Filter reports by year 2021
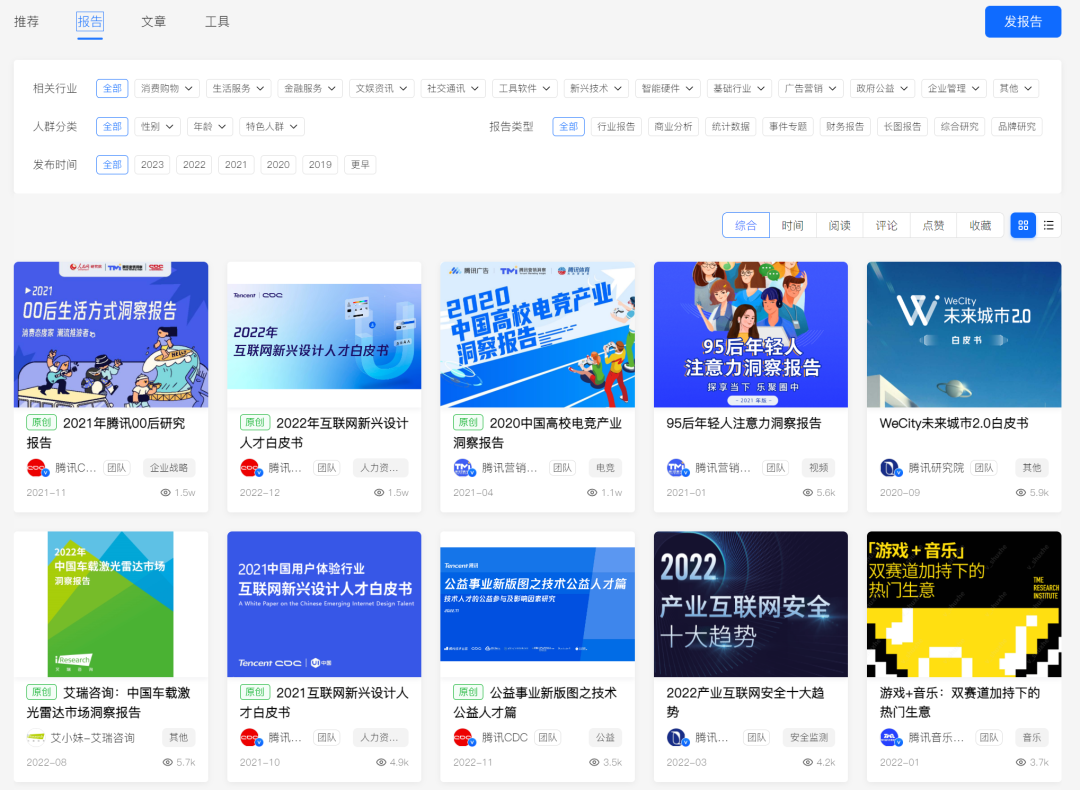Image resolution: width=1080 pixels, height=790 pixels. pos(236,165)
